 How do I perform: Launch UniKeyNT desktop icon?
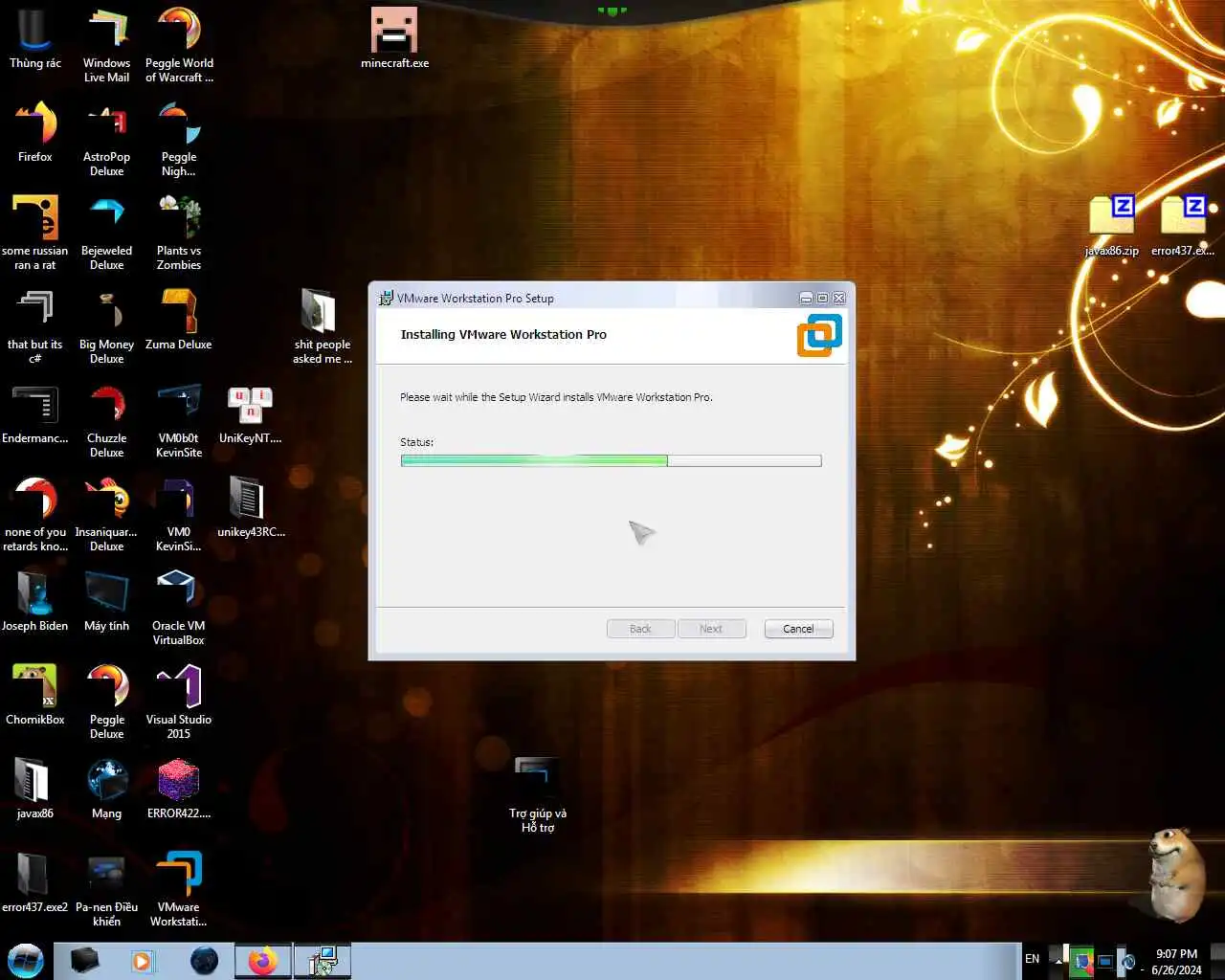pos(251,413)
